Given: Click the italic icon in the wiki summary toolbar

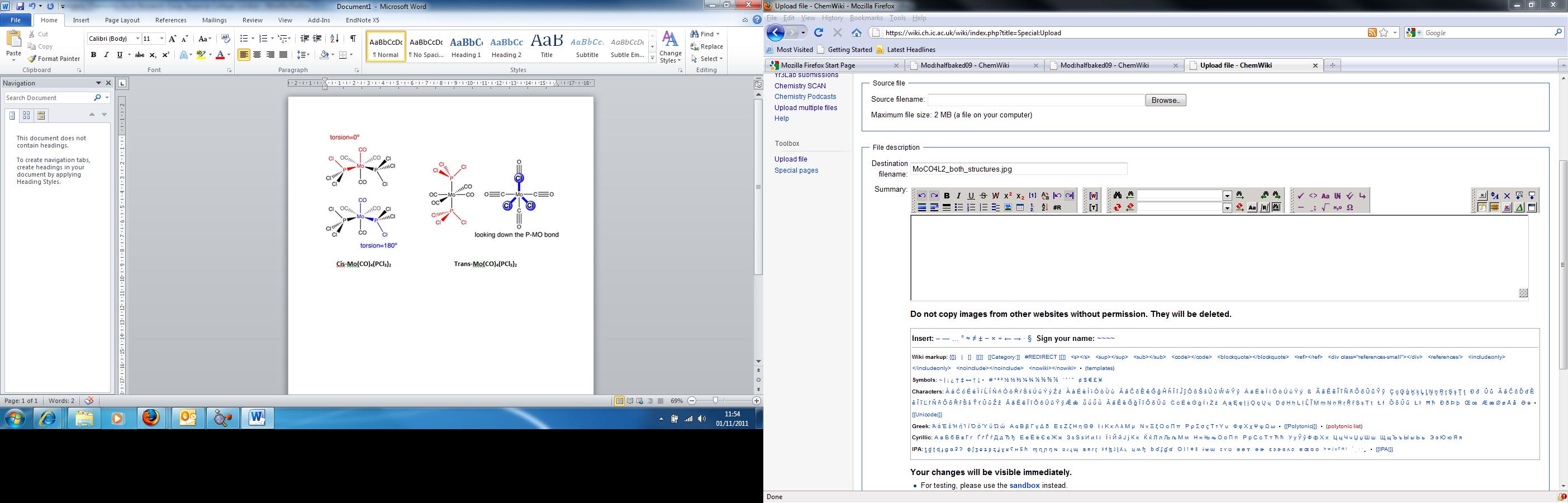Looking at the screenshot, I should (959, 196).
